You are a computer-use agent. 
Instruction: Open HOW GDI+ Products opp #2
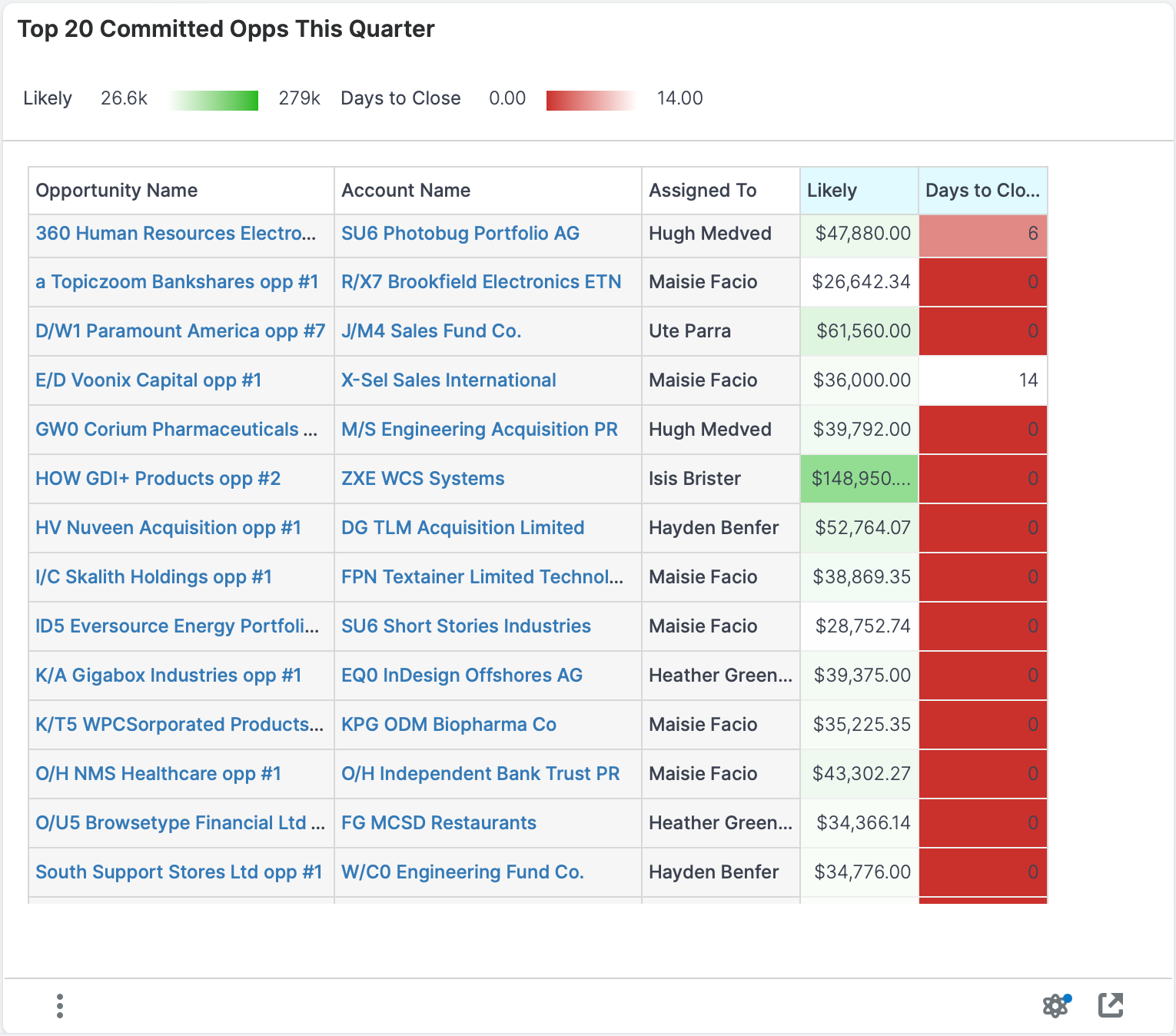(158, 479)
